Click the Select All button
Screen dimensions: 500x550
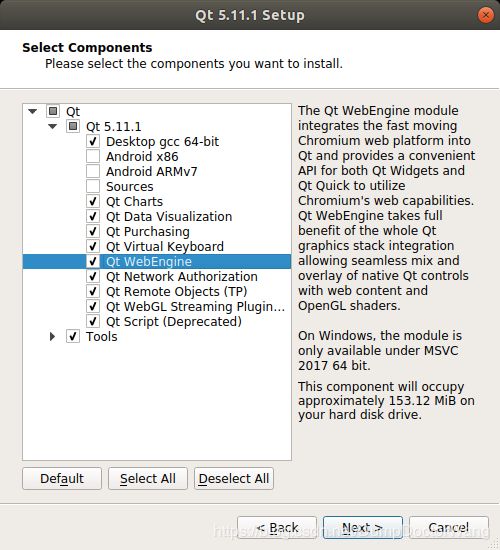148,478
